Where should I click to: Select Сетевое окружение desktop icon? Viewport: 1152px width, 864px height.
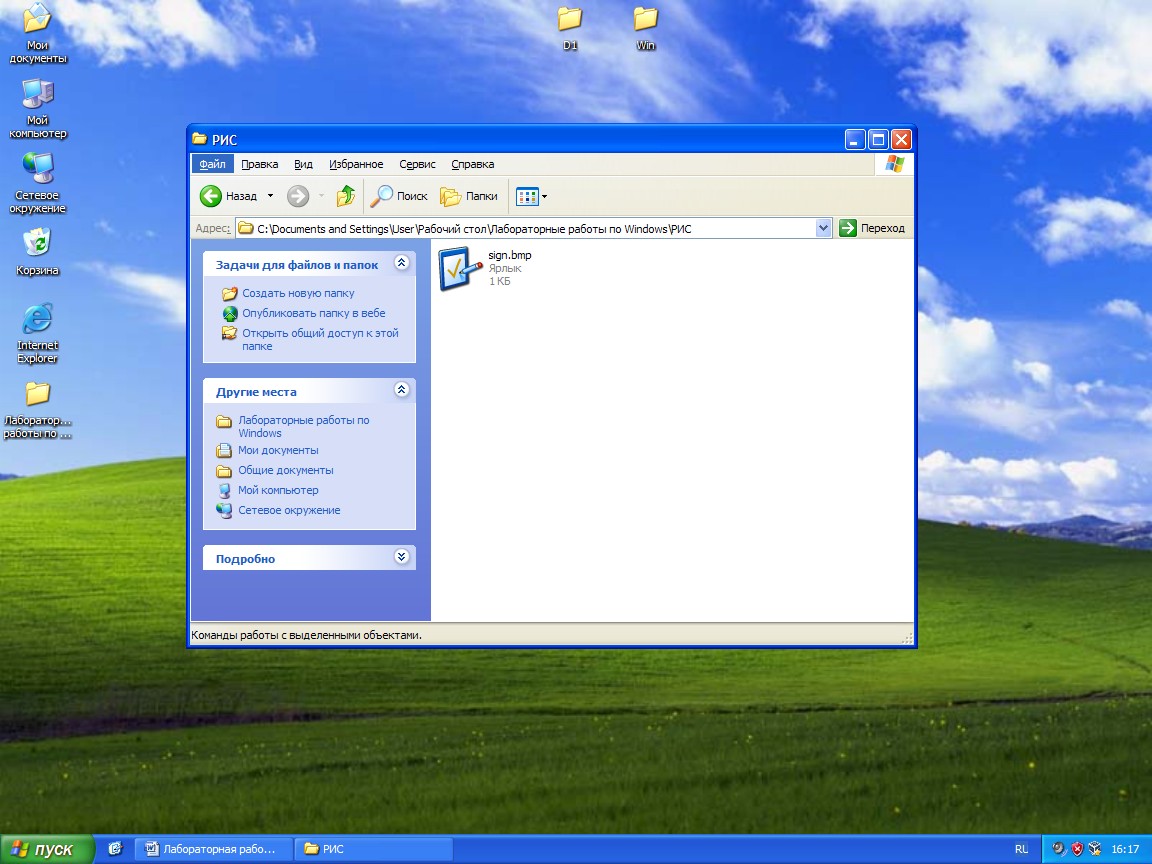[37, 183]
